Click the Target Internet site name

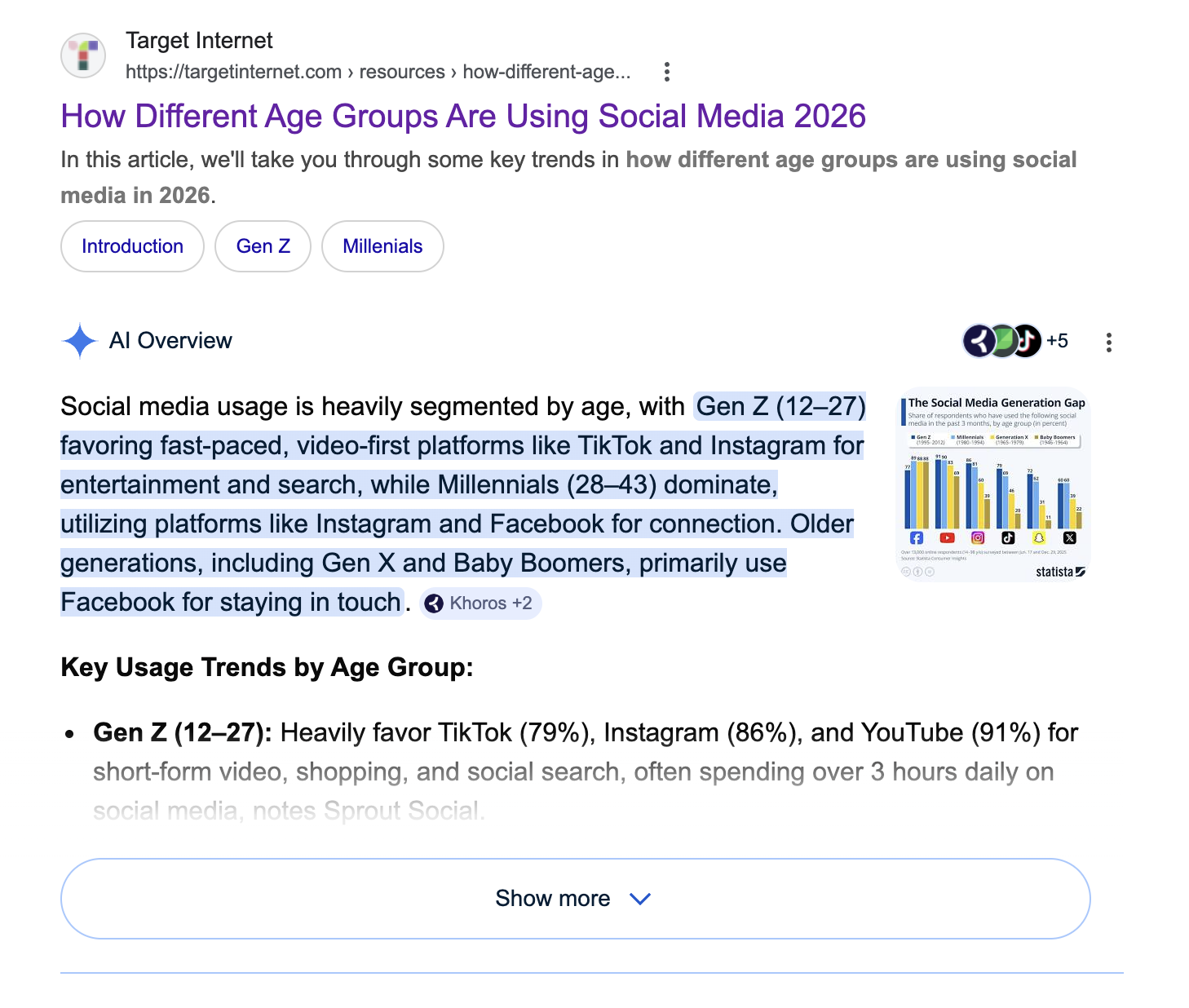click(x=198, y=40)
